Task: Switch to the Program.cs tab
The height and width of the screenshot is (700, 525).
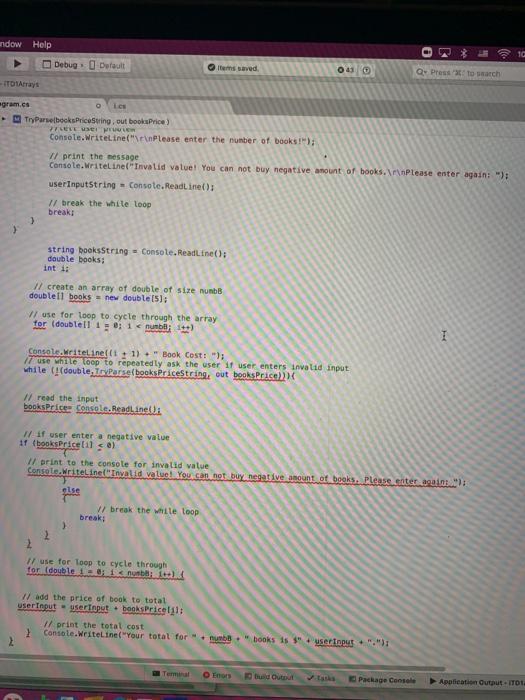Action: click(15, 104)
